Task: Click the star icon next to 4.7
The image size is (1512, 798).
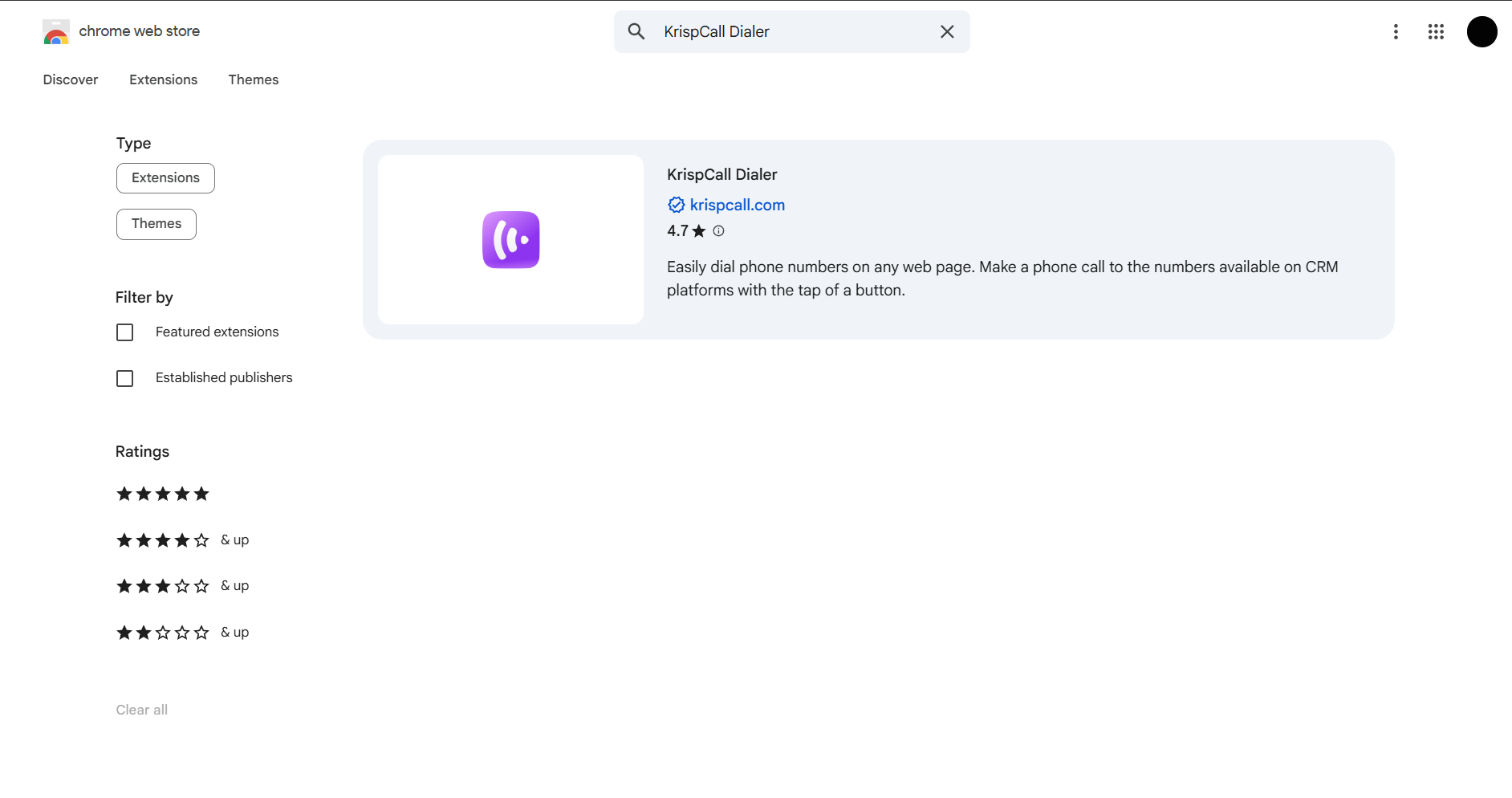Action: 699,230
